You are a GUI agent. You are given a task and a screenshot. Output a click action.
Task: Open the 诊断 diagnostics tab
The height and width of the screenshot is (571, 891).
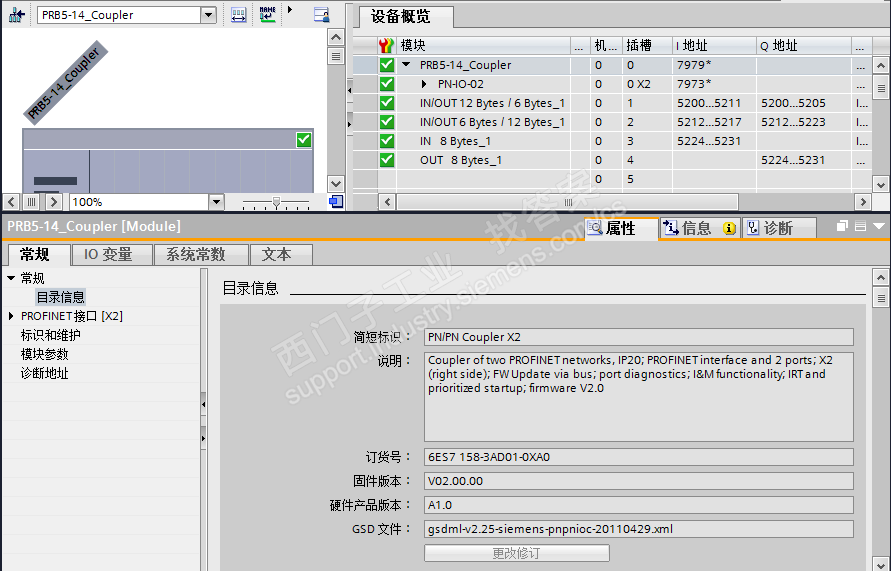tap(779, 228)
